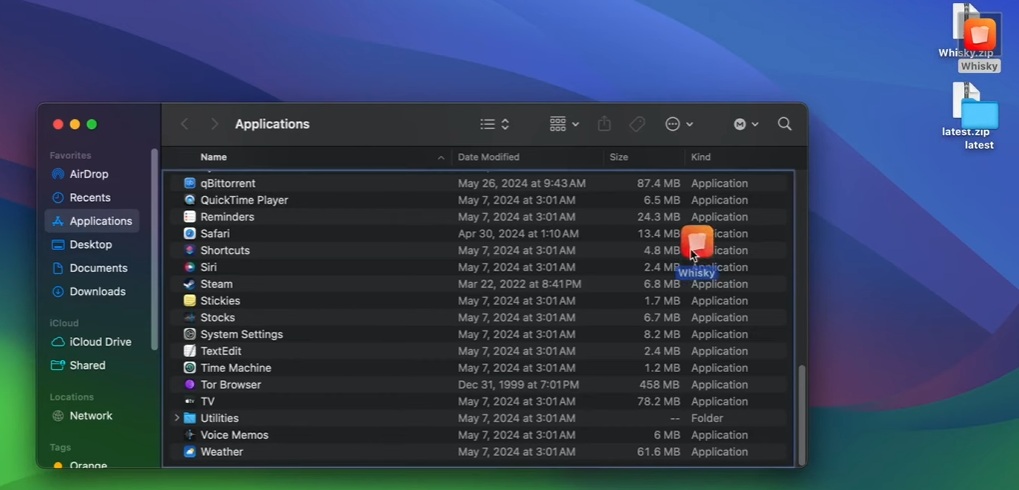This screenshot has width=1019, height=490.
Task: Sort the list by Date Modified column
Action: [x=488, y=157]
